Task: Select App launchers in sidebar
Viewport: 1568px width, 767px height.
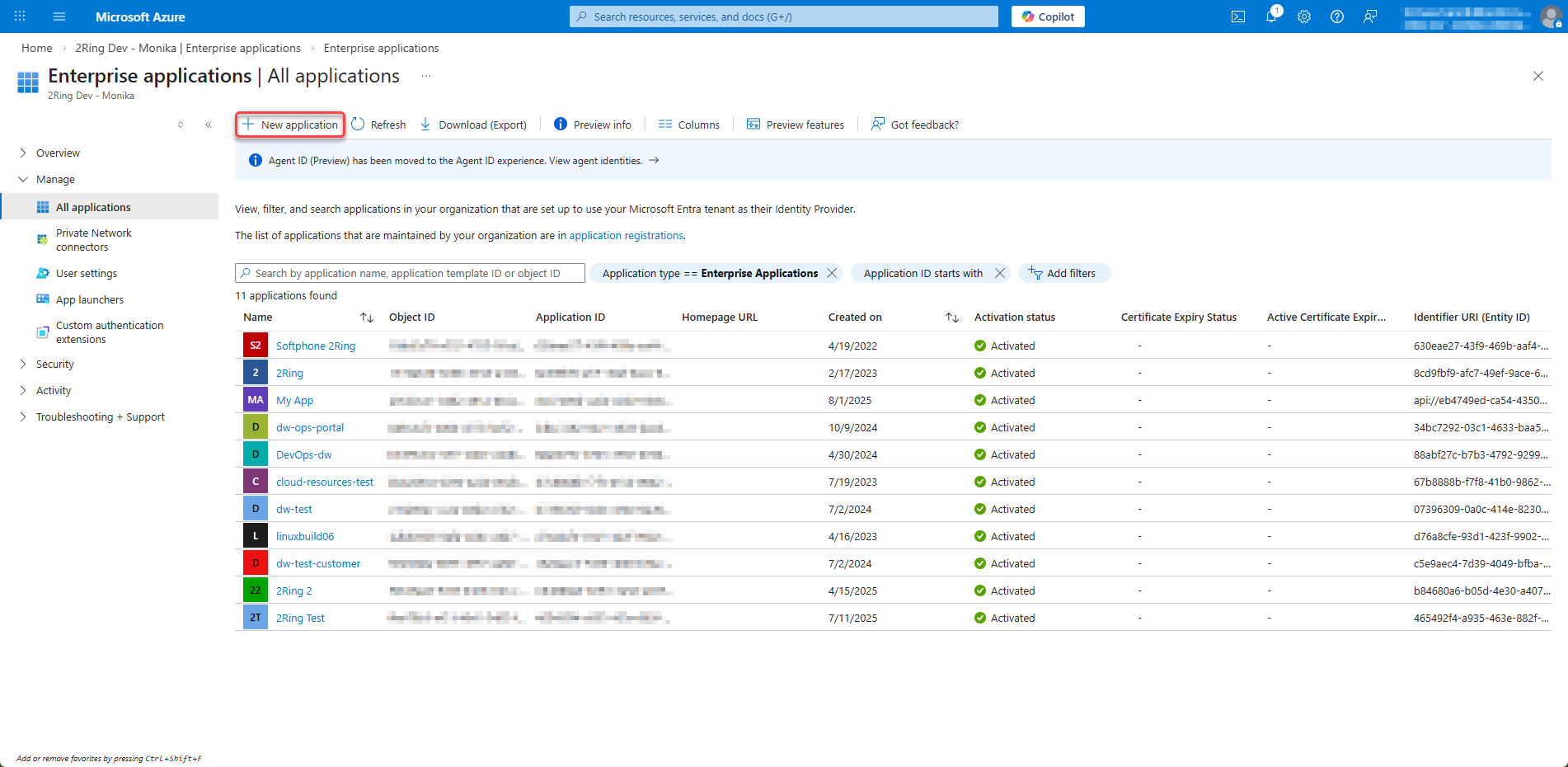Action: click(x=90, y=299)
